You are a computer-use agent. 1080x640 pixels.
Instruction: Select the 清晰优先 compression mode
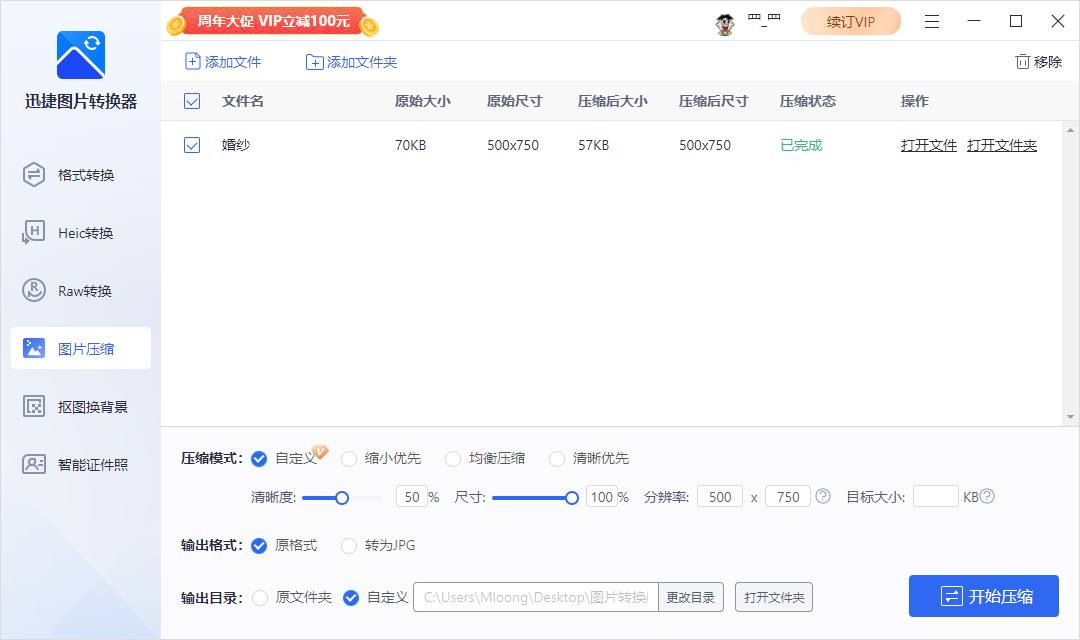coord(557,458)
